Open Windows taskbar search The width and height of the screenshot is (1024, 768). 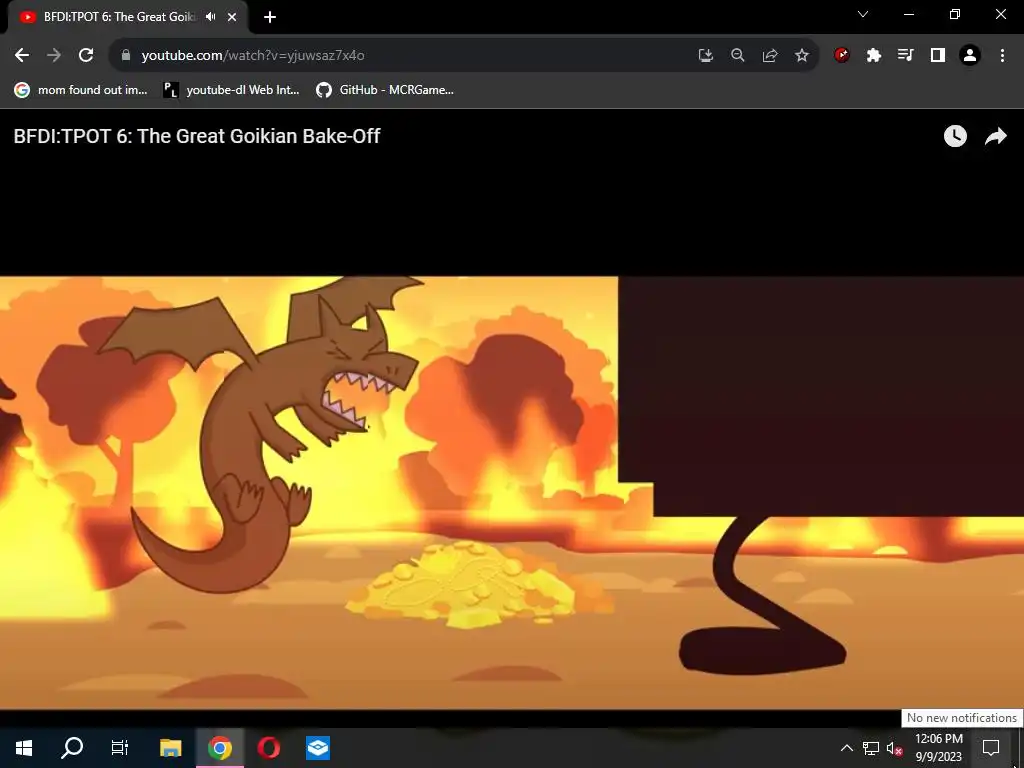pyautogui.click(x=72, y=748)
